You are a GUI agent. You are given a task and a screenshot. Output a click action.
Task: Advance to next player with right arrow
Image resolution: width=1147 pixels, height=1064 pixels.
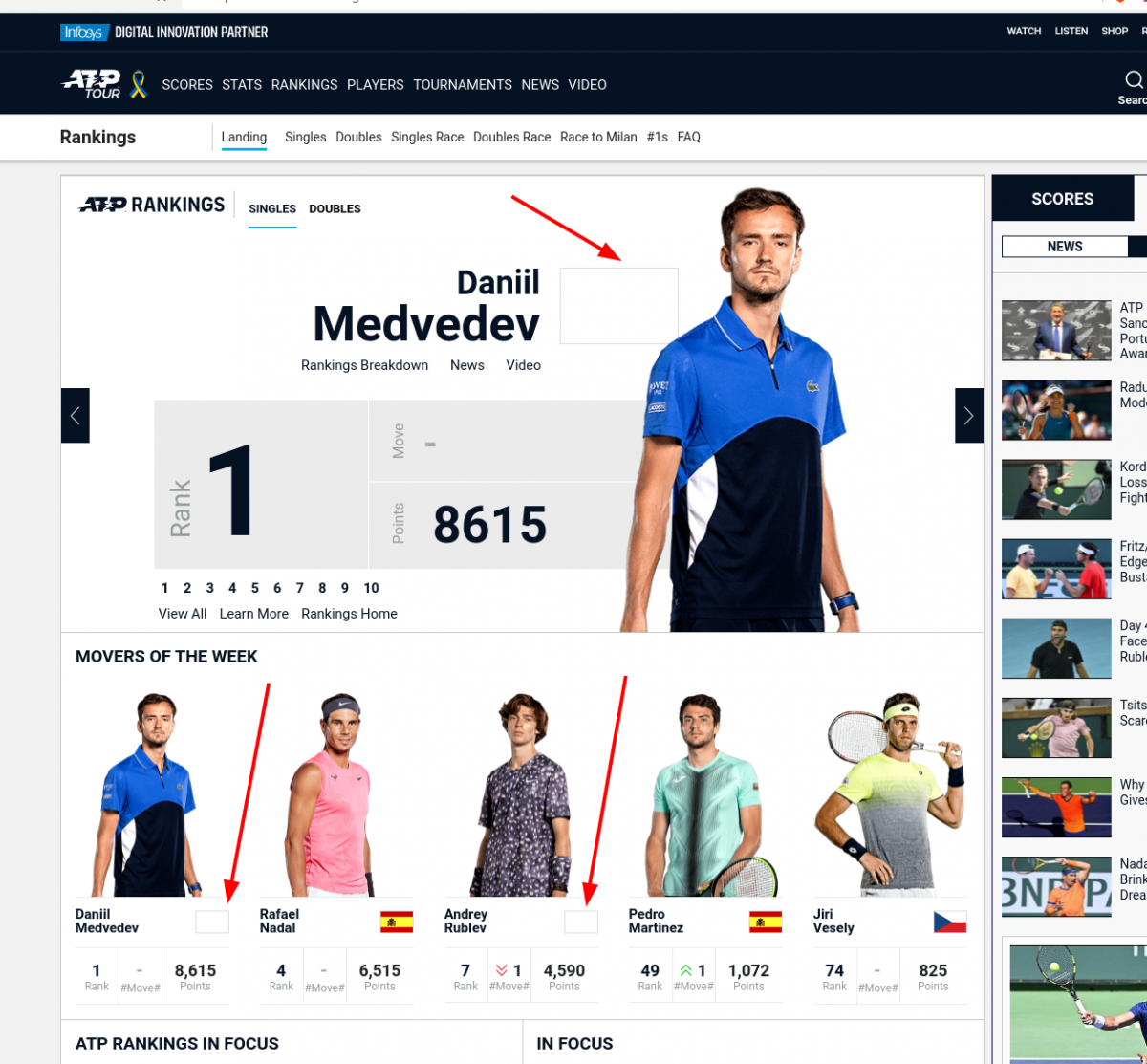(969, 415)
